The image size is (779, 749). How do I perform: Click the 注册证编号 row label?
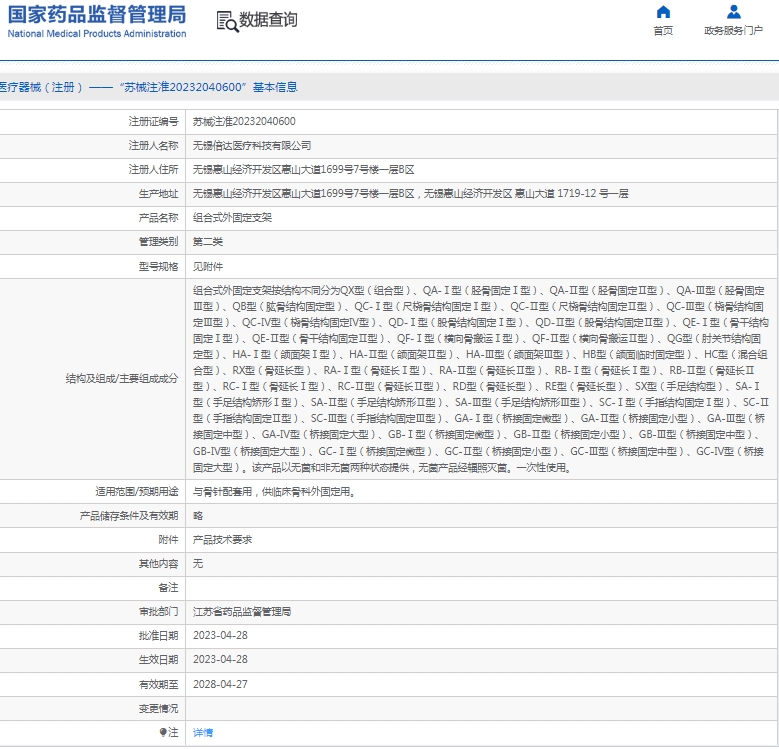pos(153,122)
